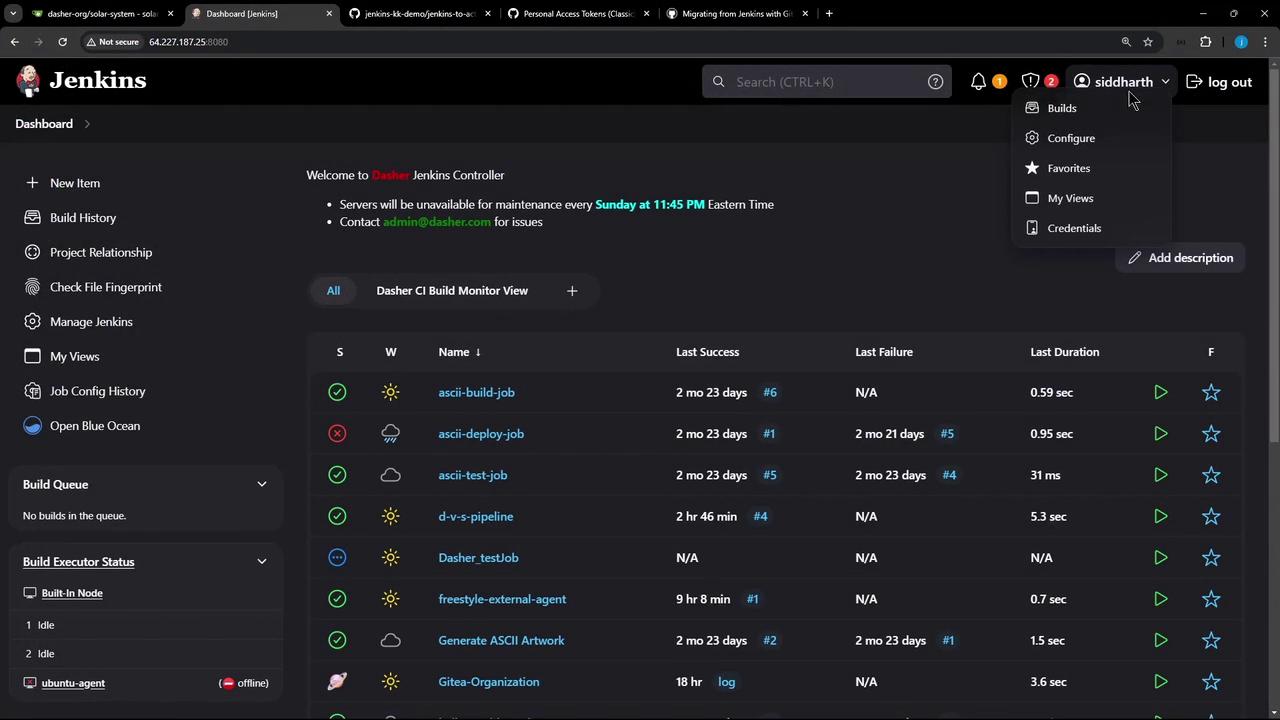Image resolution: width=1280 pixels, height=720 pixels.
Task: Start a build for d-v-s-pipeline
Action: [1160, 517]
